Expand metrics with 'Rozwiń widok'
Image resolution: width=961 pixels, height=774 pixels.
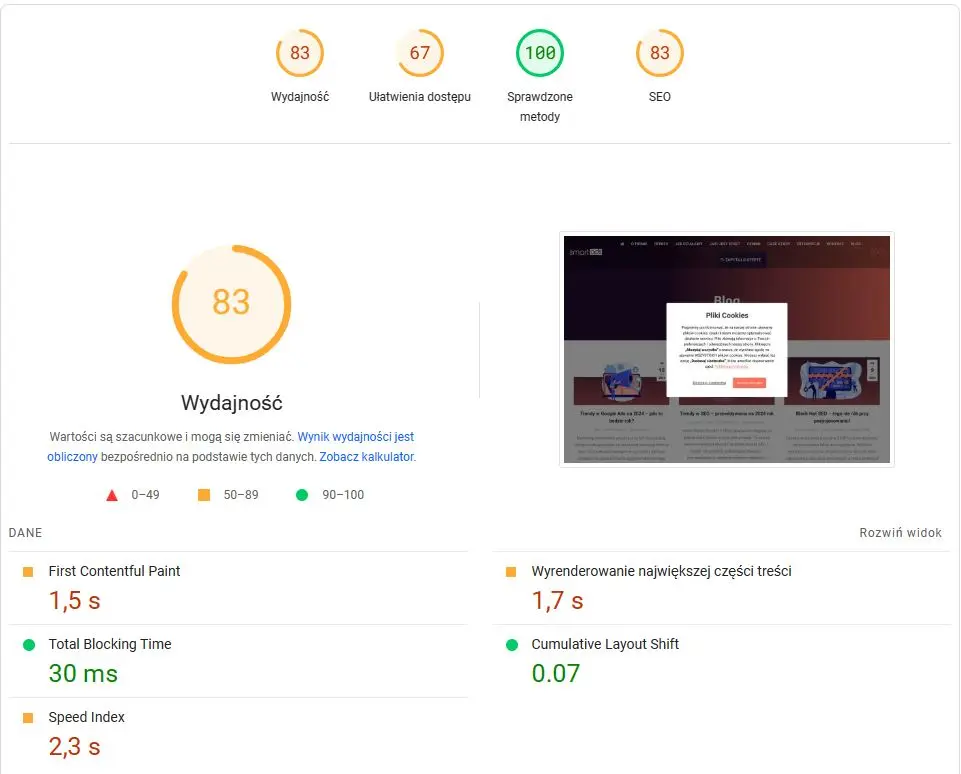tap(900, 533)
